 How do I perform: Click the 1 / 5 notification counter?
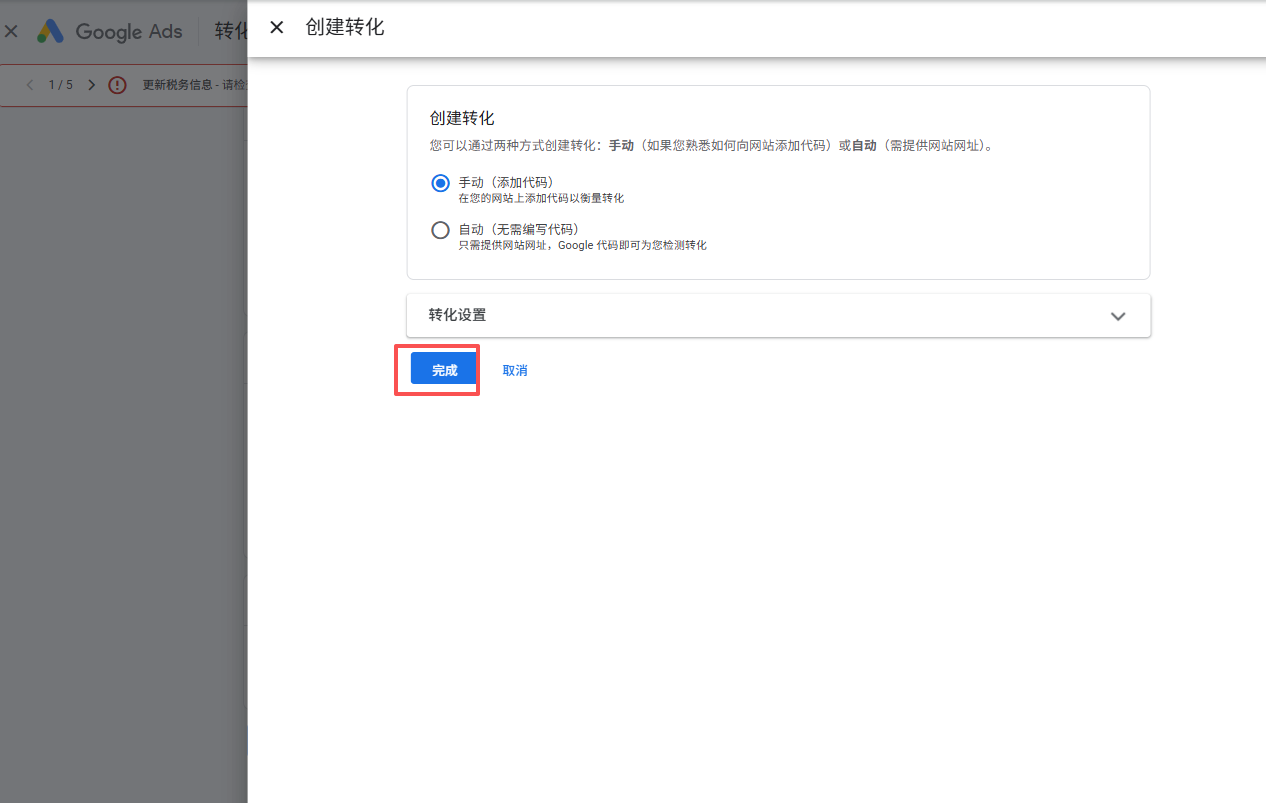pos(61,85)
